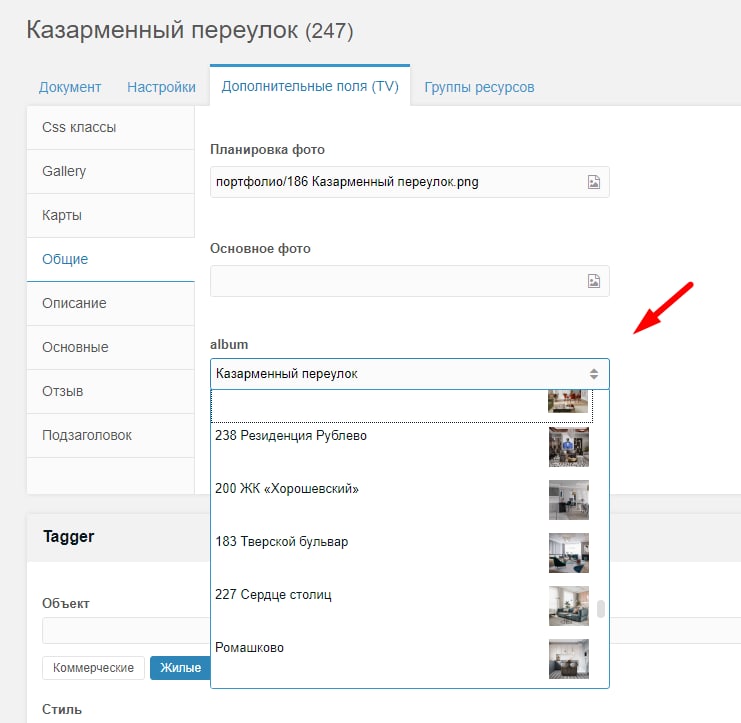Viewport: 741px width, 723px height.
Task: Open the Gallery category
Action: coord(111,172)
